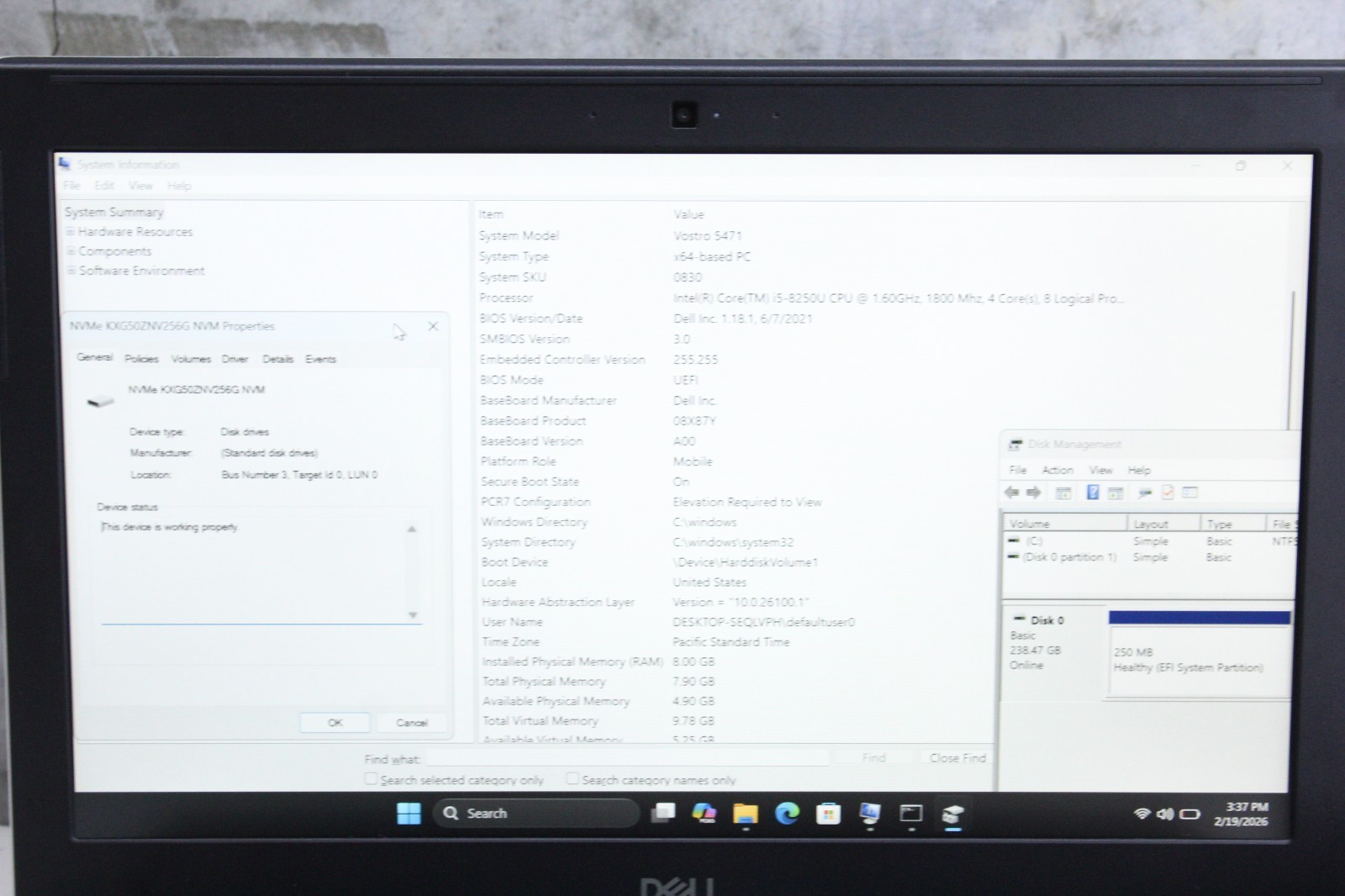Open File Explorer from the taskbar
Viewport: 1345px width, 896px height.
coord(746,814)
